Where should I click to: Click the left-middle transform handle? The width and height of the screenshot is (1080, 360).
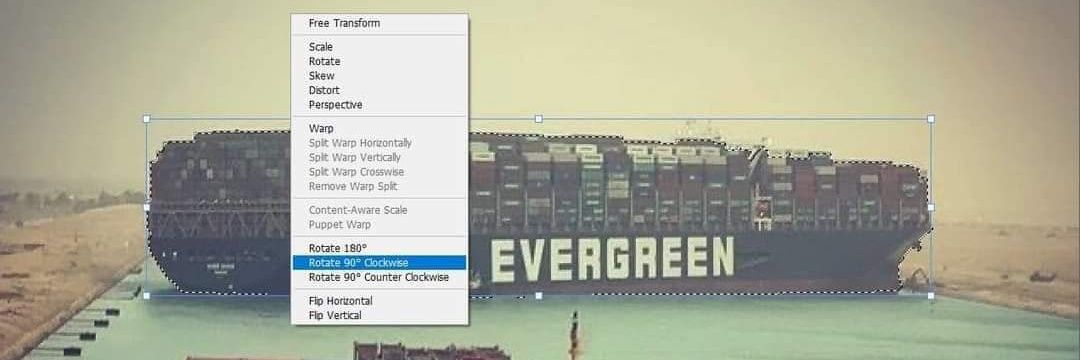146,207
